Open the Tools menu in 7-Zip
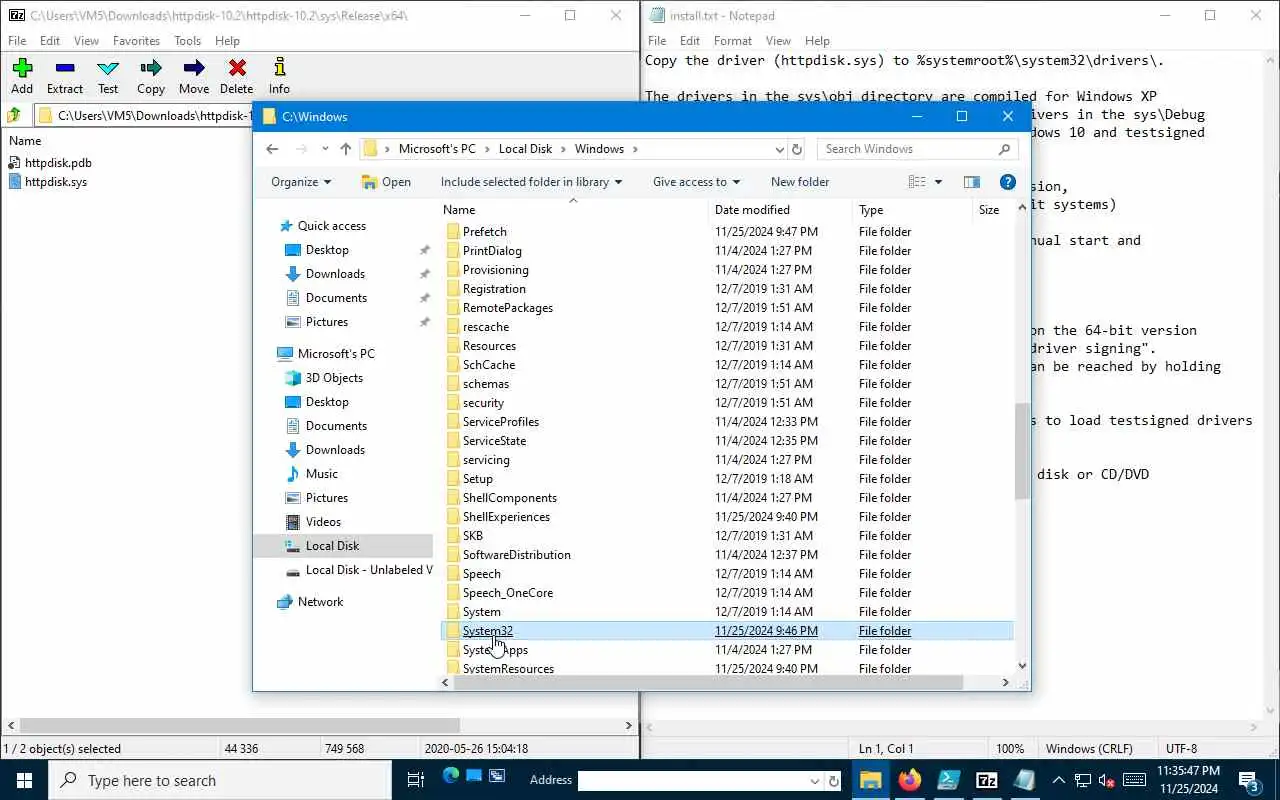 tap(188, 41)
